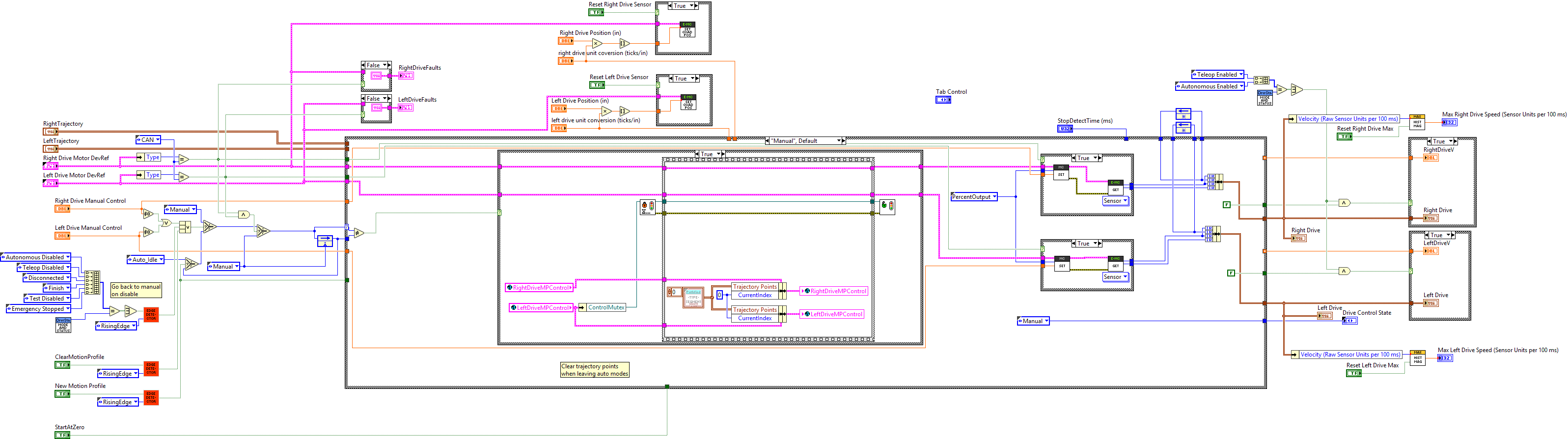Open the Auto_Idle enum constant
Screen dimensions: 1568x439
[145, 259]
